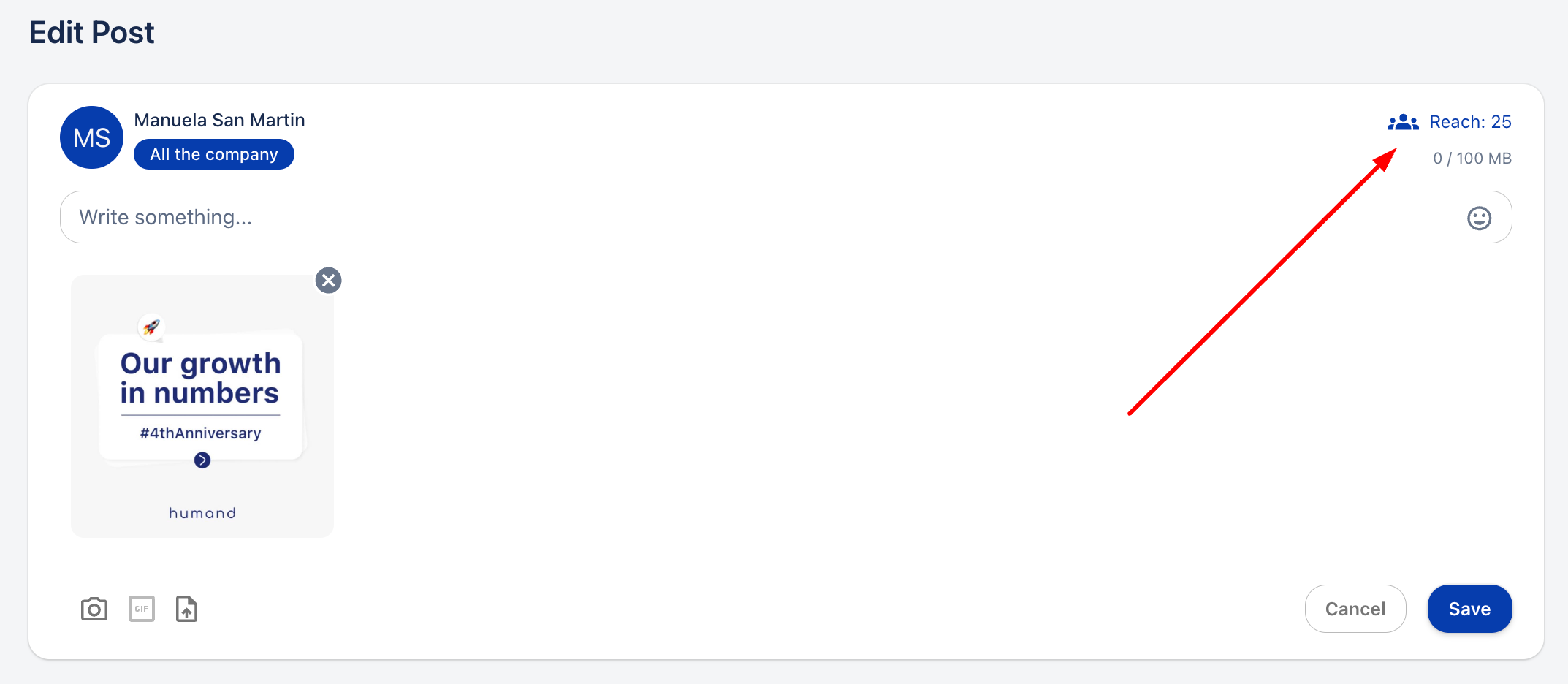This screenshot has height=684, width=1568.
Task: Click the 0 / 100 MB storage indicator
Action: click(1472, 159)
